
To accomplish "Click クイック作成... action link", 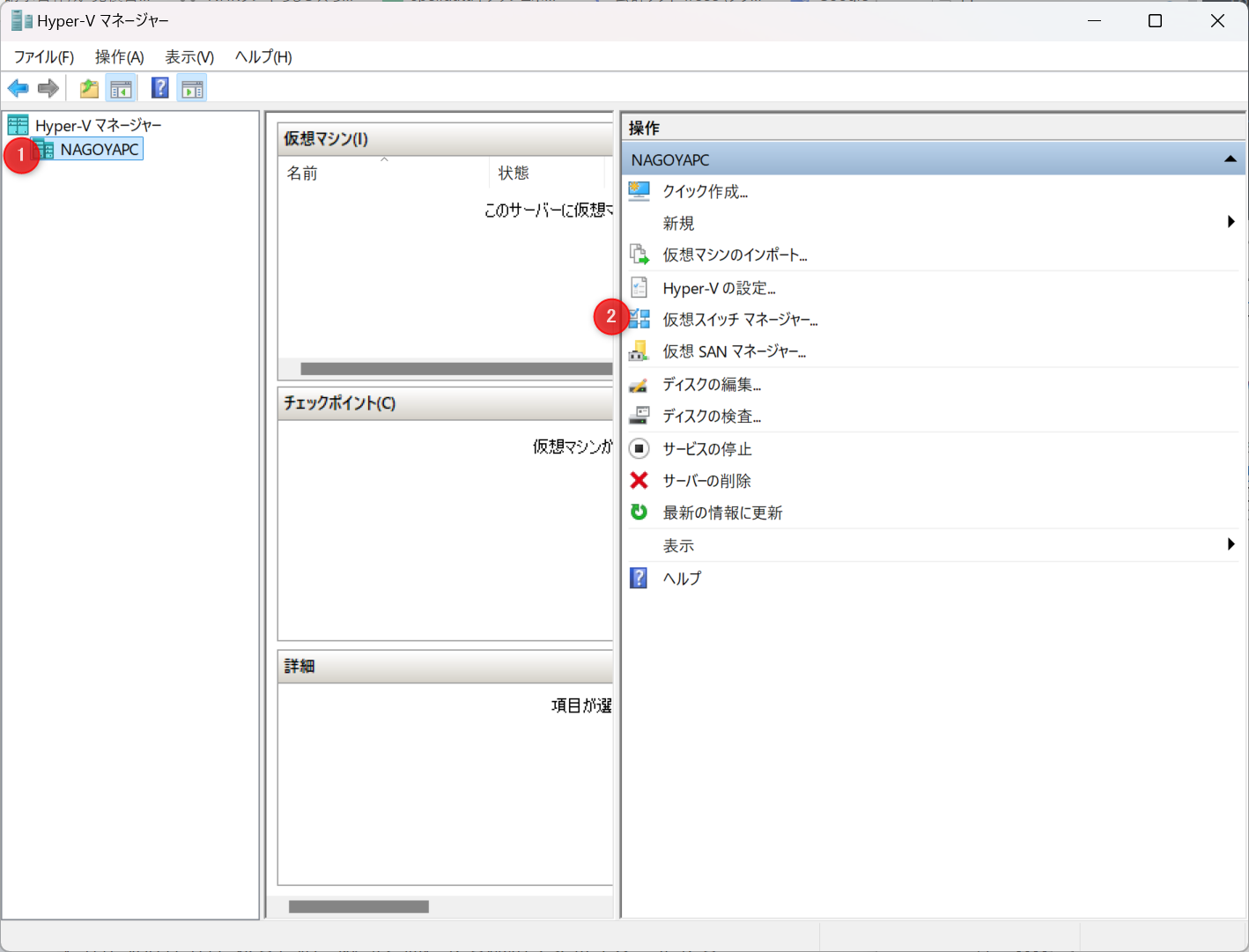I will point(706,191).
